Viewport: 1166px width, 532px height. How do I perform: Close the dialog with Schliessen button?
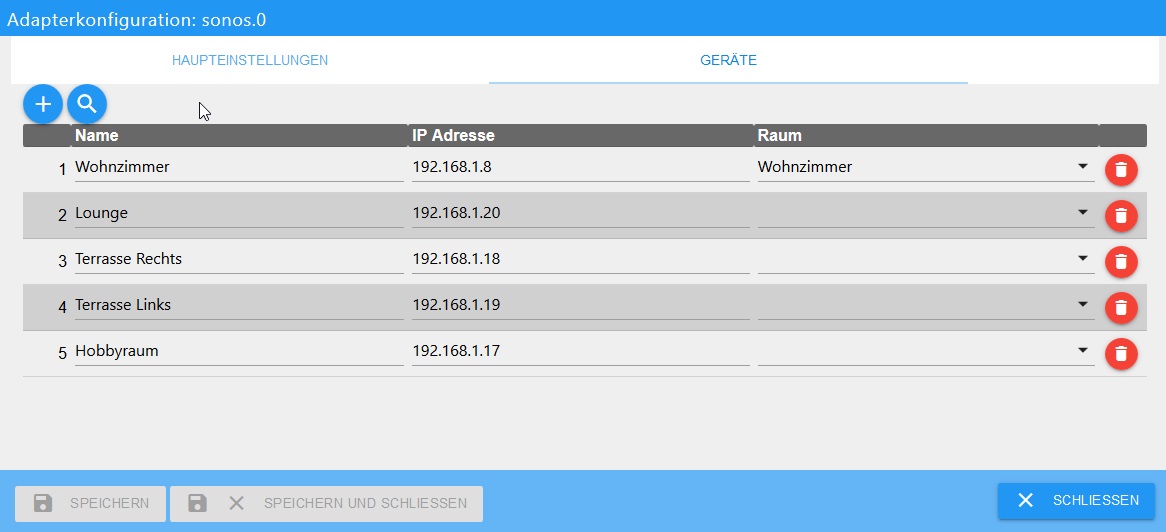point(1077,500)
